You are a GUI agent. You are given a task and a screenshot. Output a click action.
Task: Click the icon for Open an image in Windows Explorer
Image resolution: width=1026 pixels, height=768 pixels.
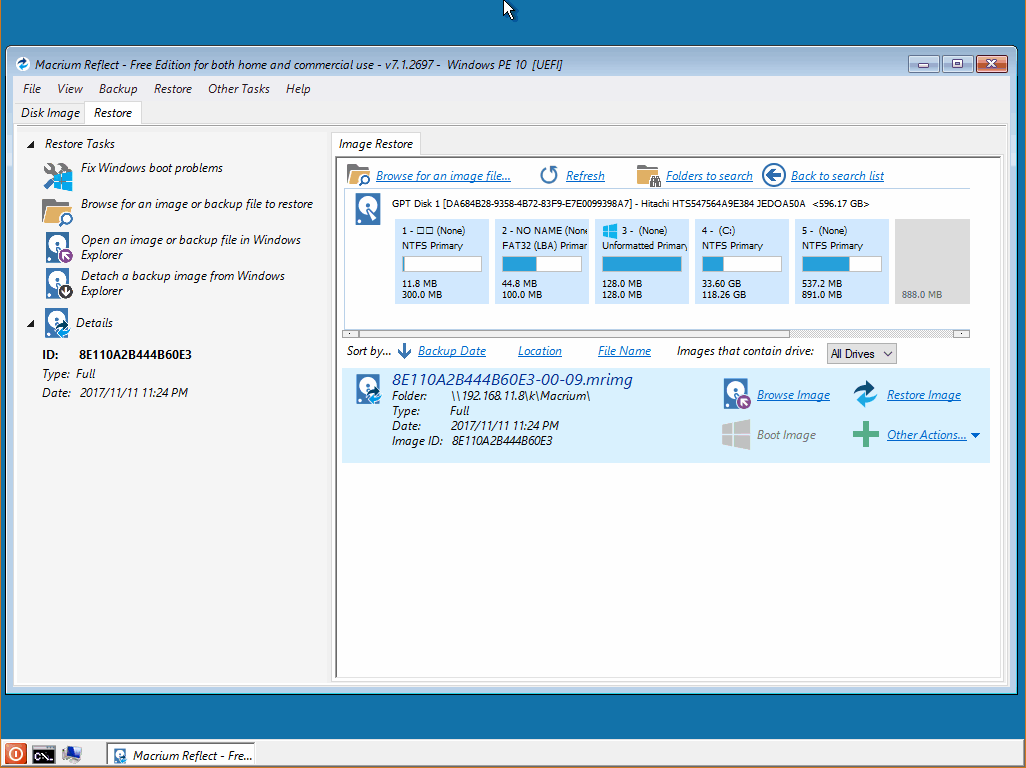[58, 248]
